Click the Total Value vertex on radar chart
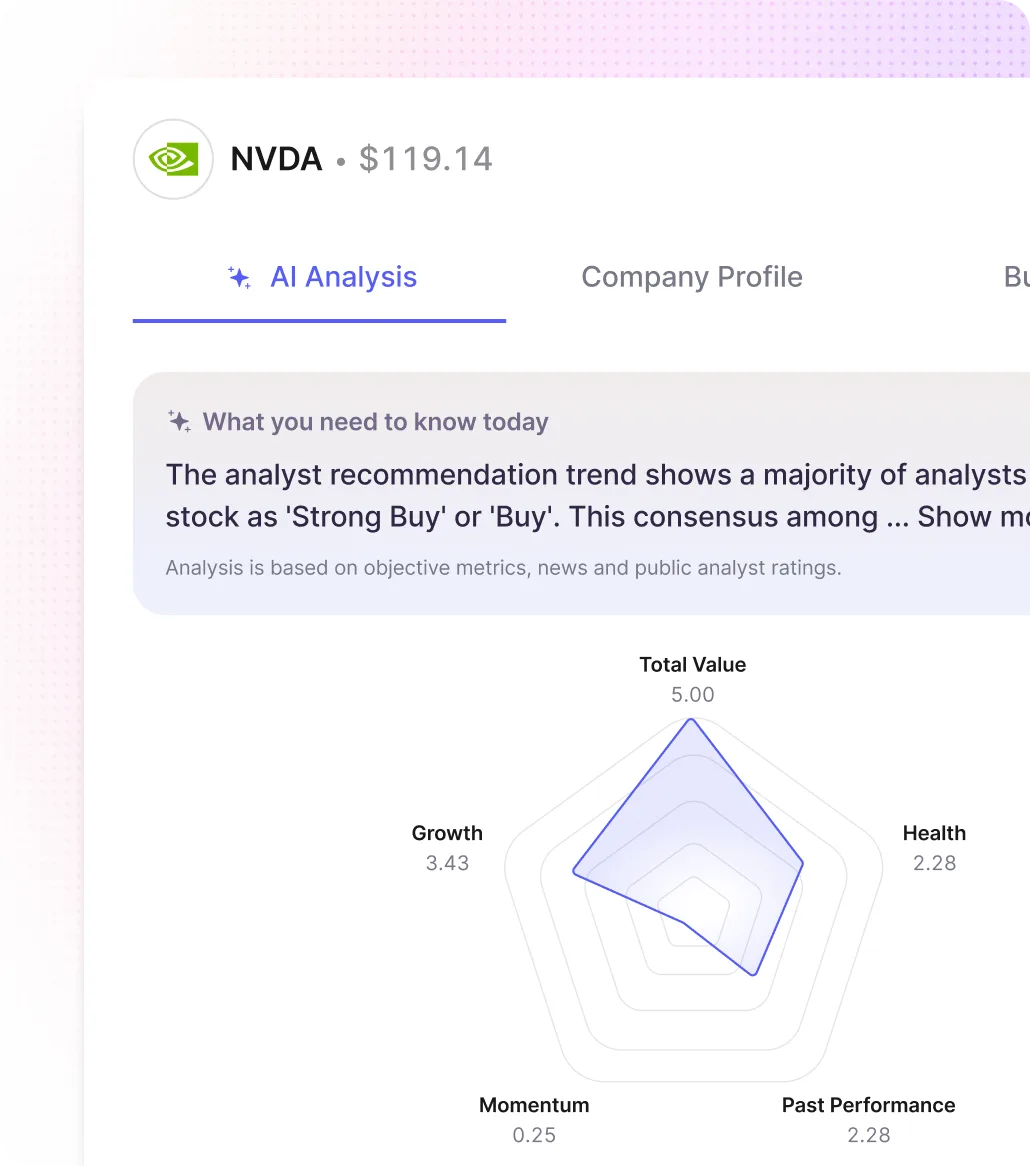 pos(692,719)
